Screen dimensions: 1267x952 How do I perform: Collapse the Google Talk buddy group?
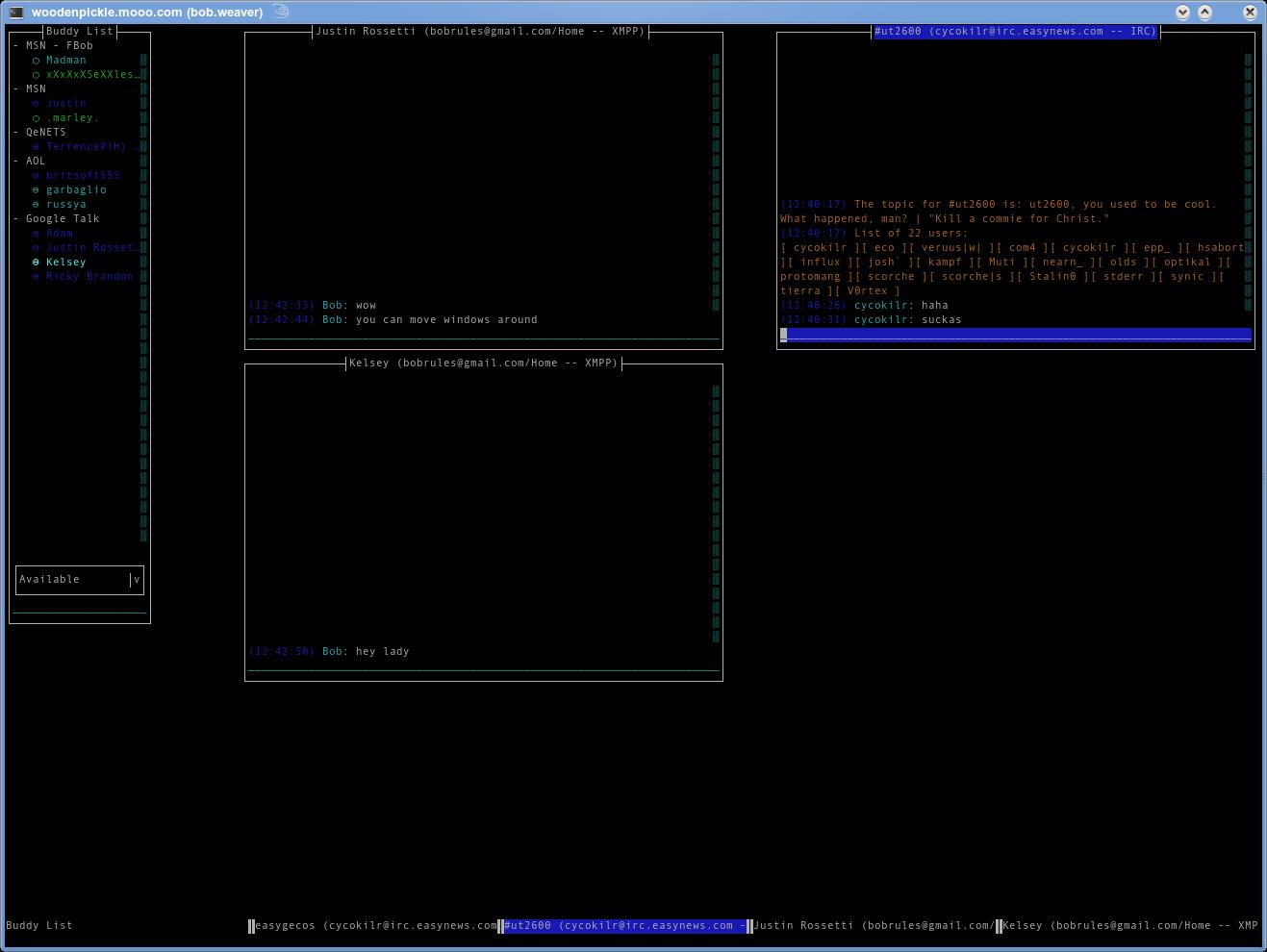[16, 219]
